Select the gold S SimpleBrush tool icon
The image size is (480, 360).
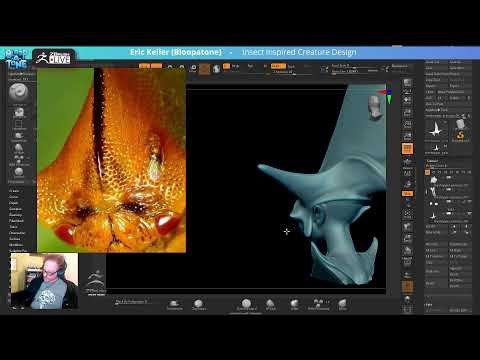[461, 135]
